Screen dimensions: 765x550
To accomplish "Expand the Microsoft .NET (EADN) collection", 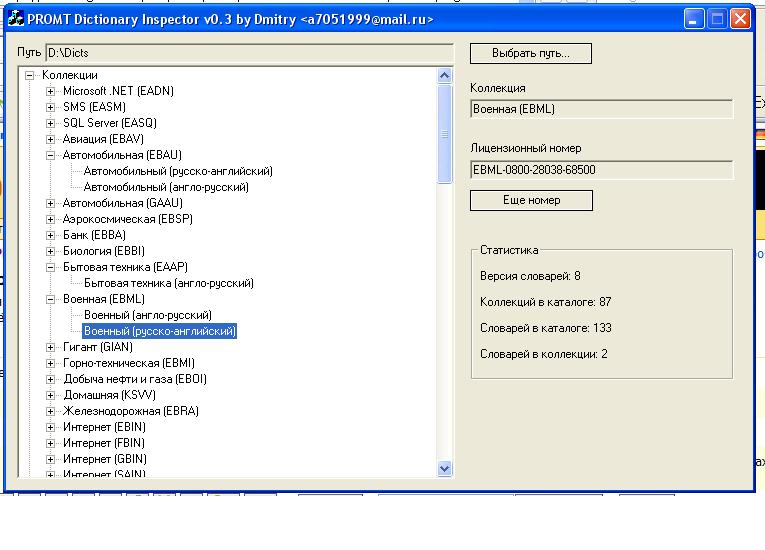I will pyautogui.click(x=50, y=91).
